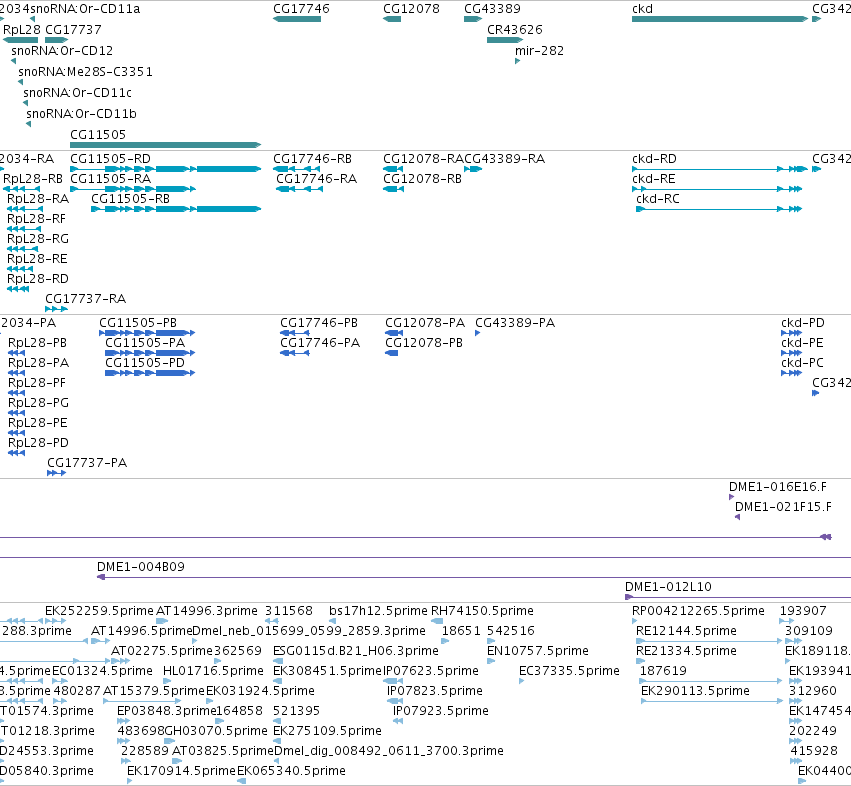This screenshot has height=786, width=851.
Task: Click the mir-282 label
Action: pyautogui.click(x=539, y=50)
